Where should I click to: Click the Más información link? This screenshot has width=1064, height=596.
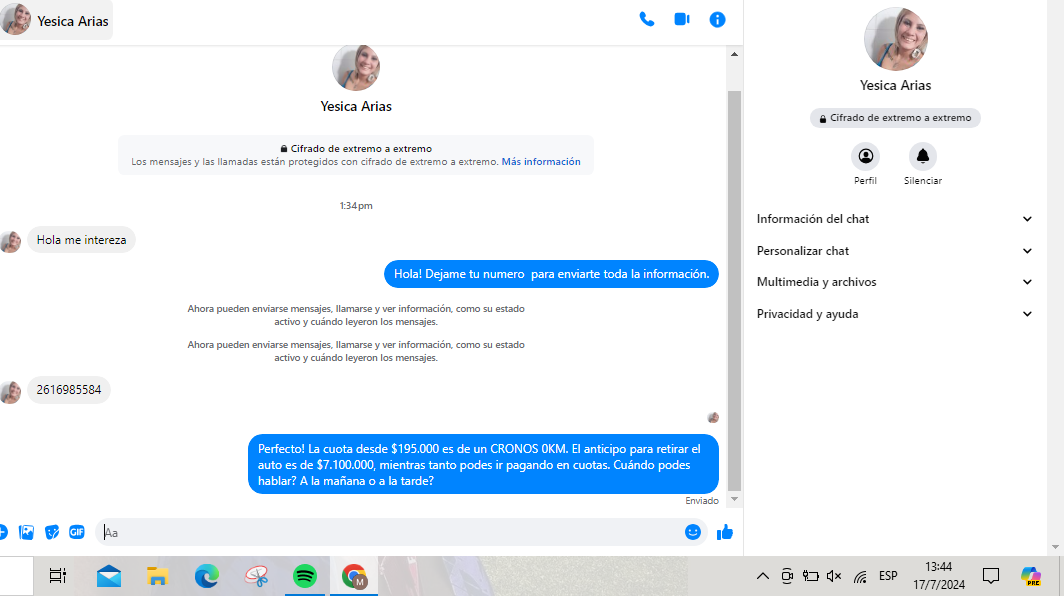[540, 162]
